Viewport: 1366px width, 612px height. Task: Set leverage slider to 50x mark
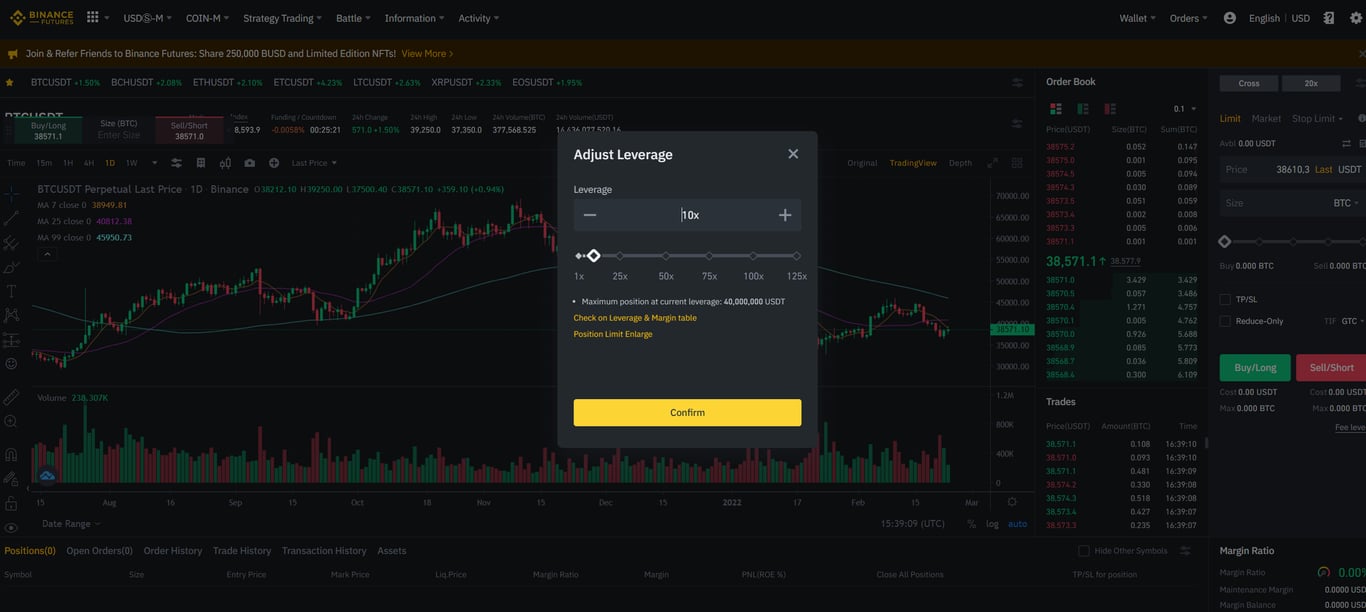click(x=665, y=256)
